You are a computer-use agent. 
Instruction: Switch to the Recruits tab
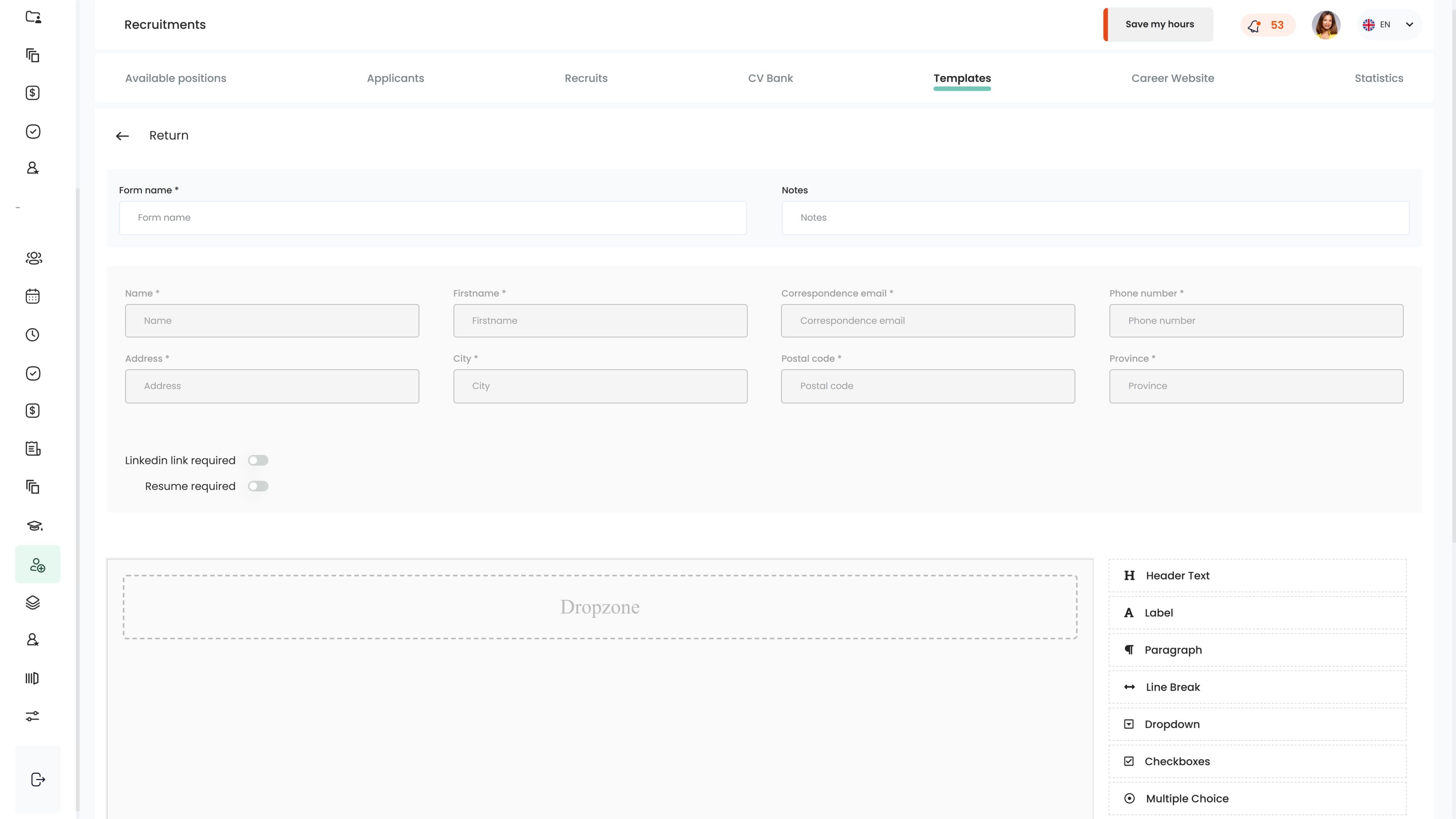click(586, 78)
